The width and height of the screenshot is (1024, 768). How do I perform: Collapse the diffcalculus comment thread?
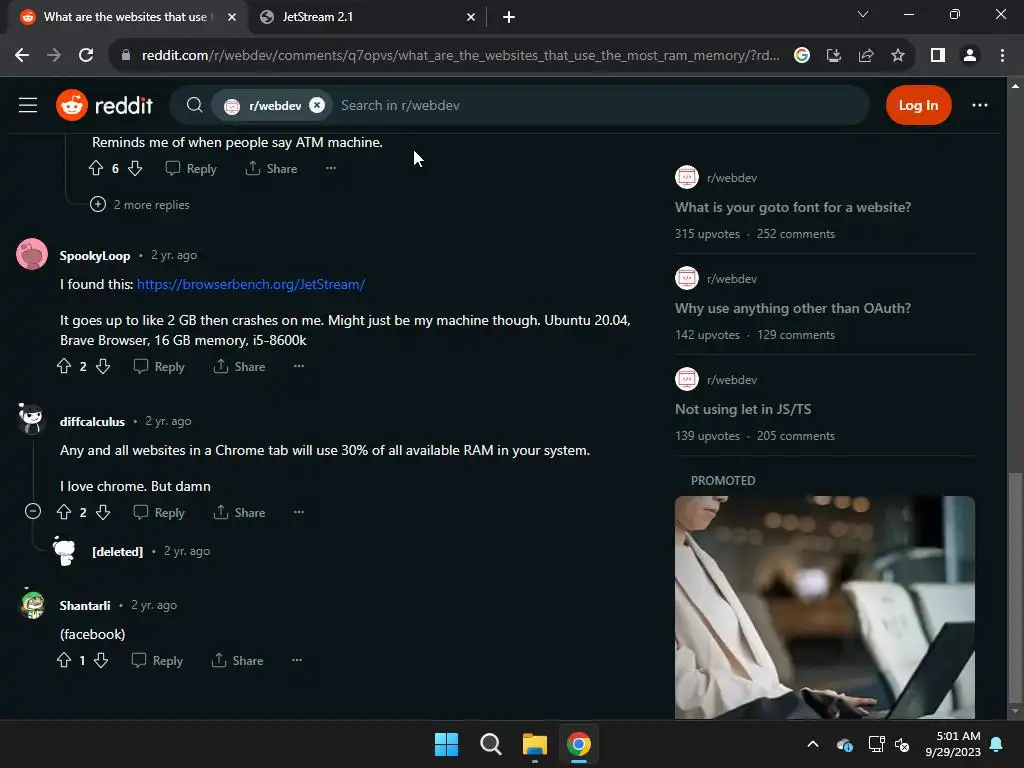coord(33,511)
